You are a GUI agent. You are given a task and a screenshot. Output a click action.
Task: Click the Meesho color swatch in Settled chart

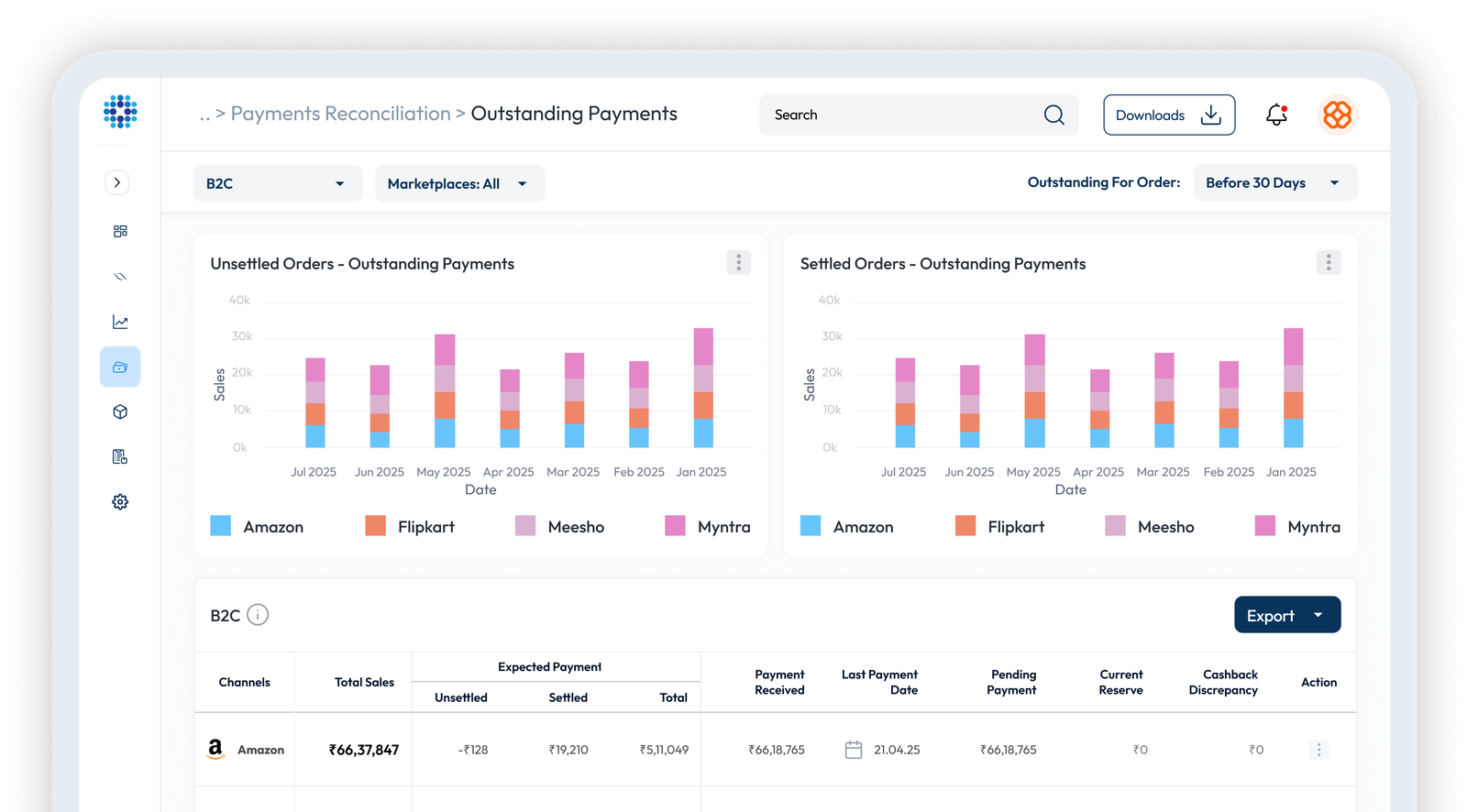1115,526
